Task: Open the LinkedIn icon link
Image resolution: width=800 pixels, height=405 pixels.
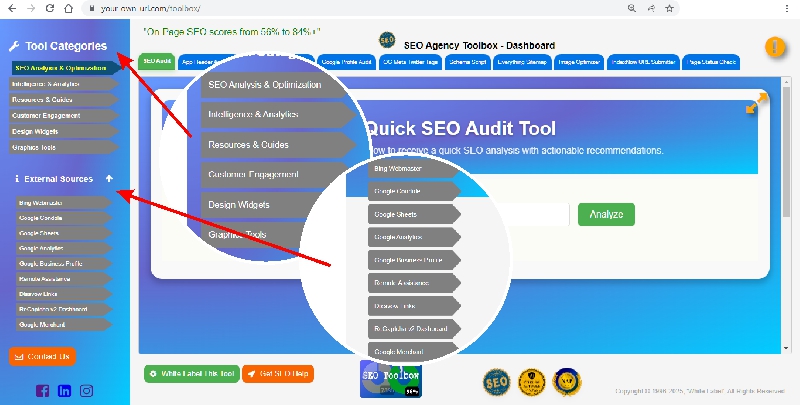Action: tap(64, 391)
